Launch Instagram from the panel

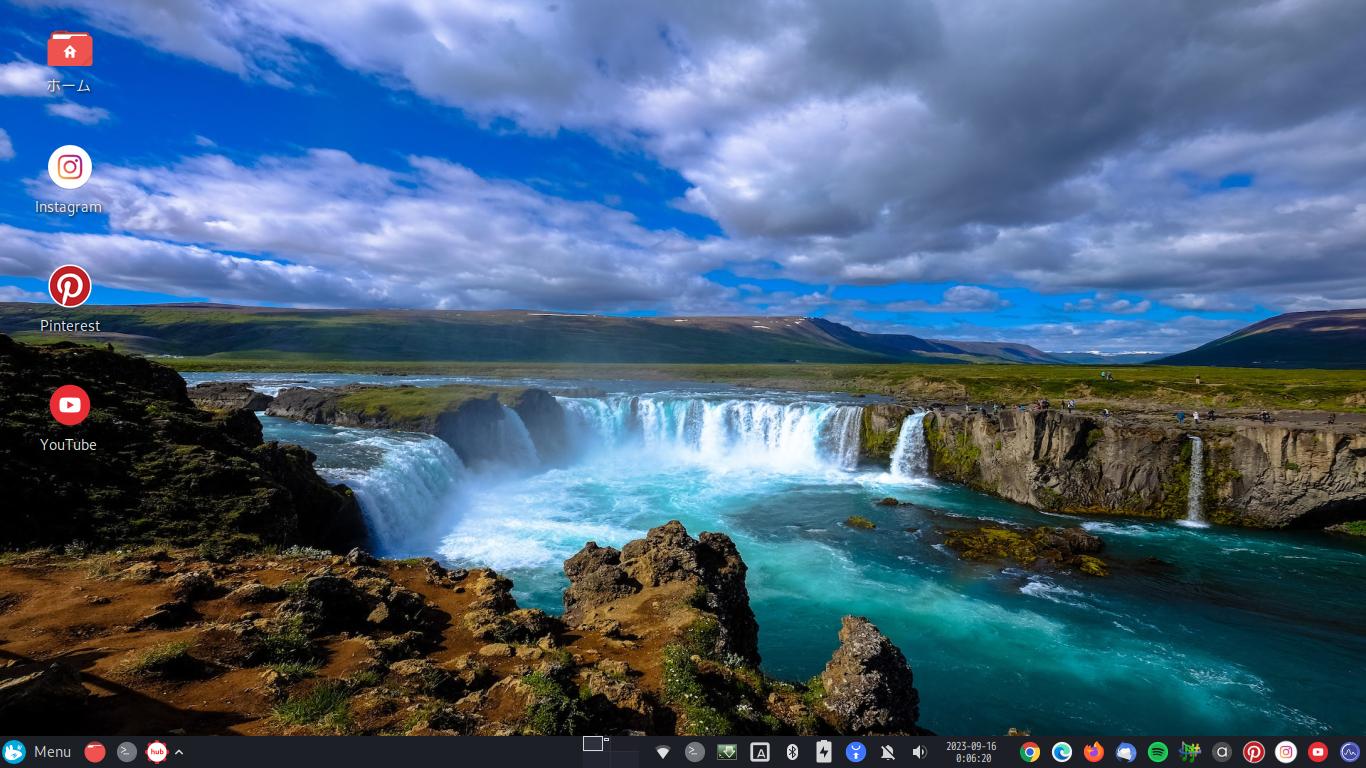[1286, 752]
